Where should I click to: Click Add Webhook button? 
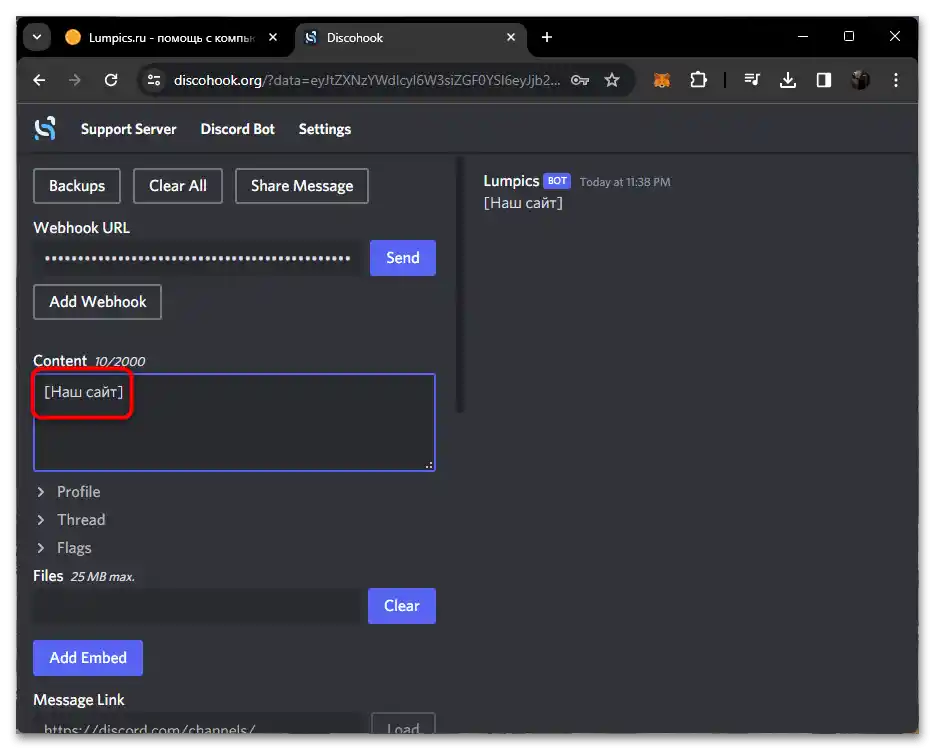[97, 302]
